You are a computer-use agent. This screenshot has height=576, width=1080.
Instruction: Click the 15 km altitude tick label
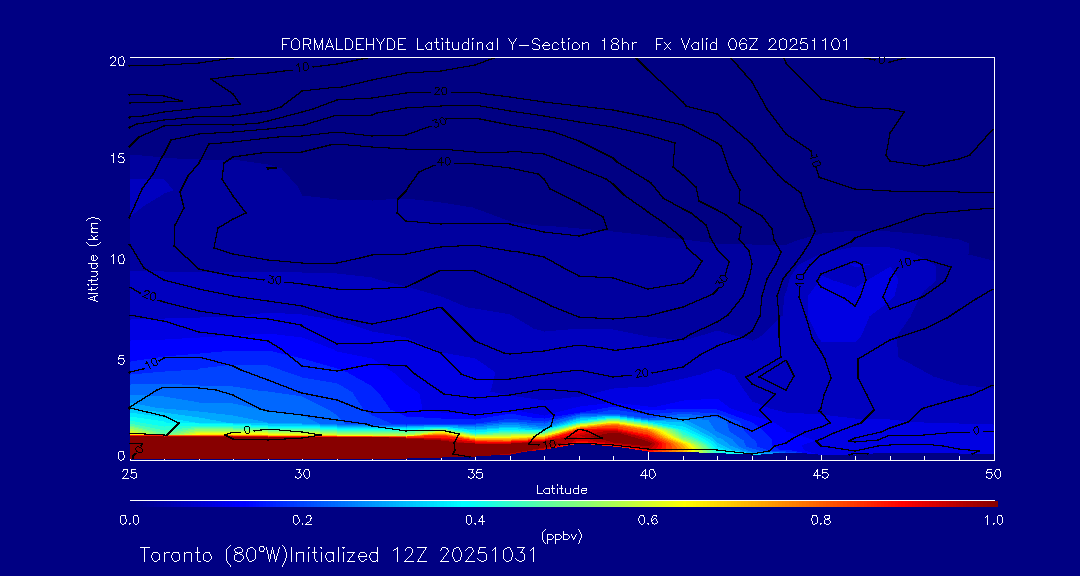[x=116, y=159]
